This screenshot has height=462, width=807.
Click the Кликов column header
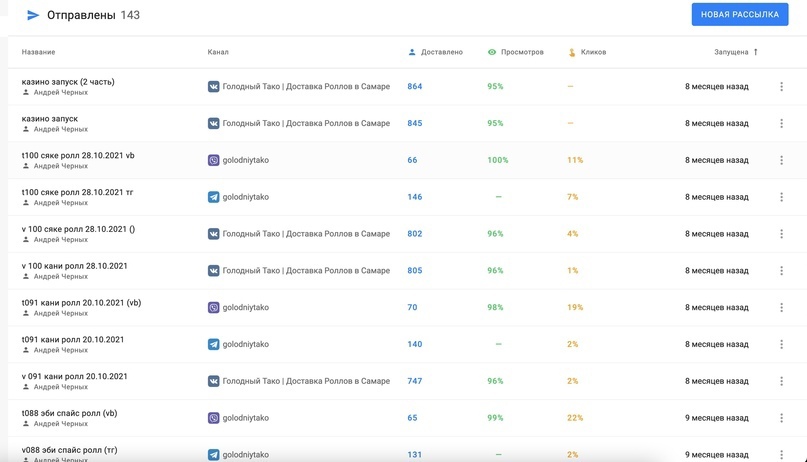pyautogui.click(x=593, y=52)
